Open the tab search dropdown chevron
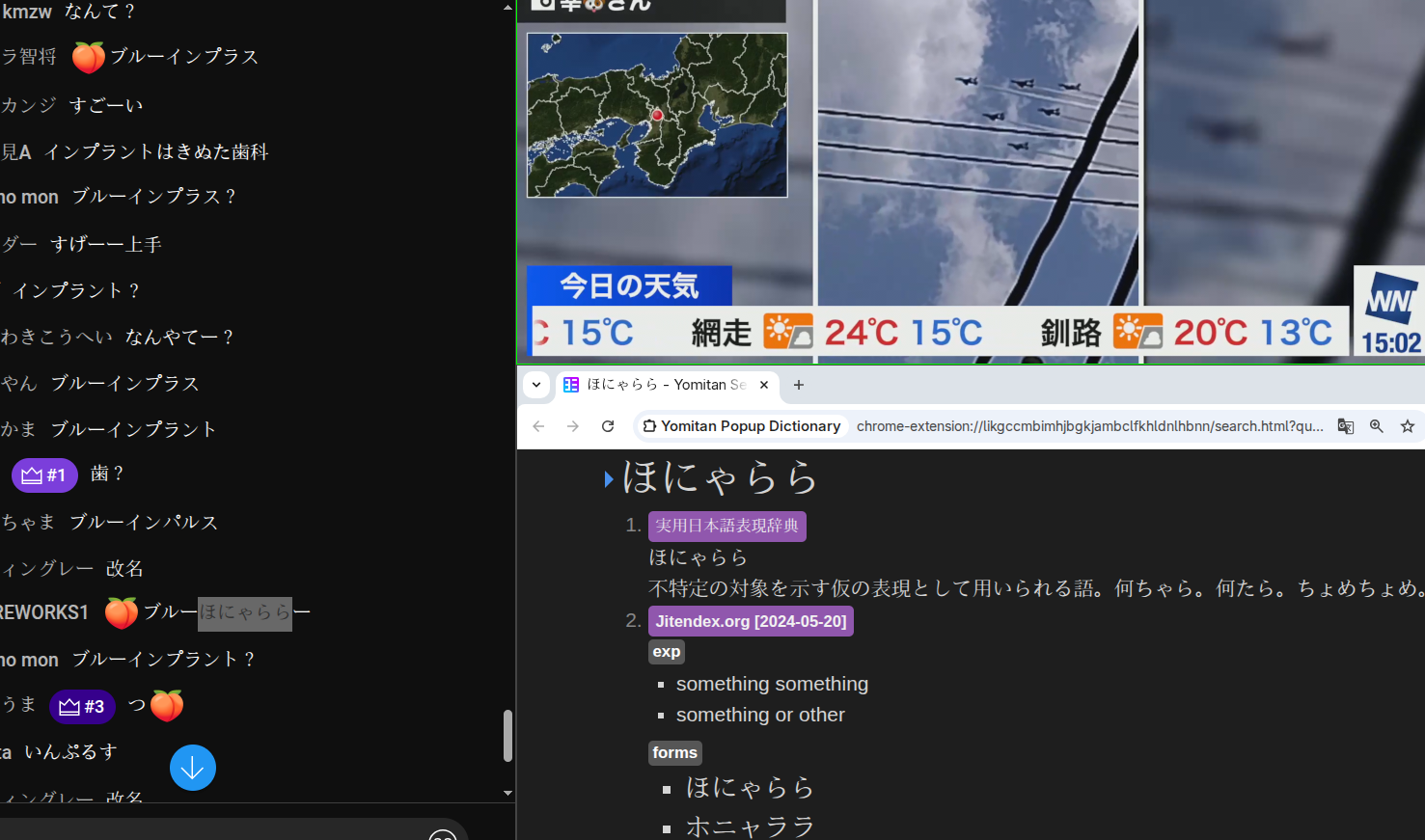The image size is (1425, 840). [536, 385]
